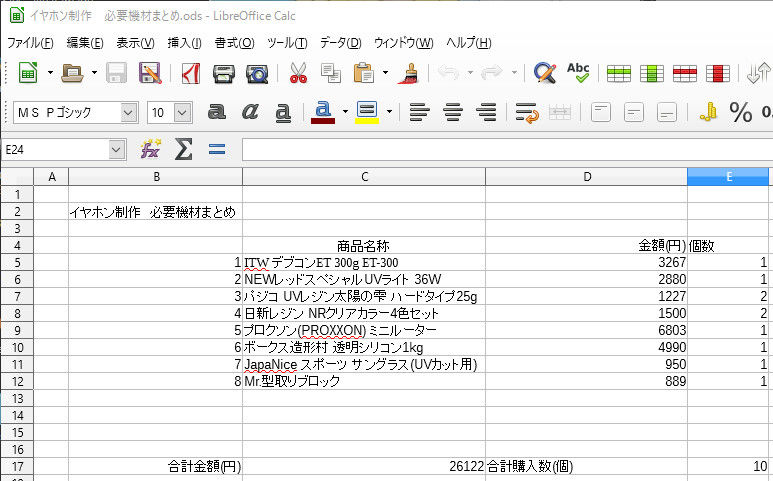Viewport: 773px width, 481px height.
Task: Click the Print icon
Action: coord(224,73)
